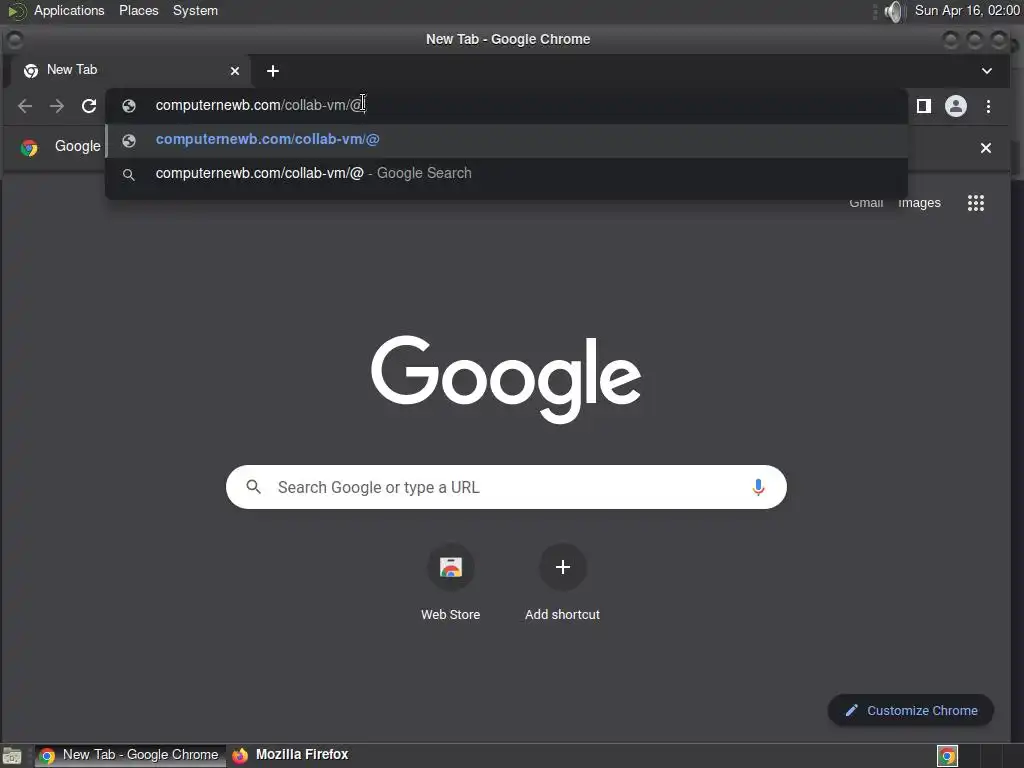Go back with the left arrow
1024x768 pixels.
25,106
